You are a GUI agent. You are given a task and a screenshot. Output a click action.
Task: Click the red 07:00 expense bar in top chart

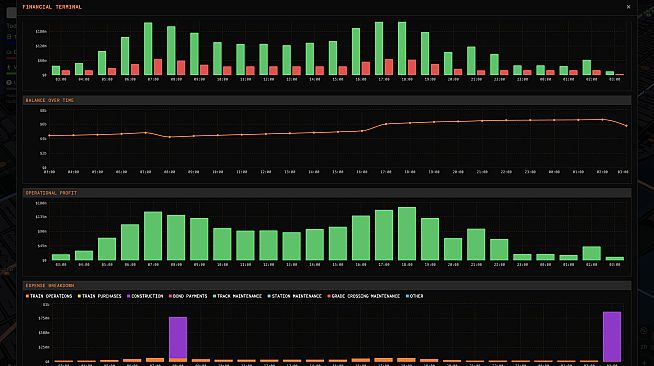[x=158, y=67]
